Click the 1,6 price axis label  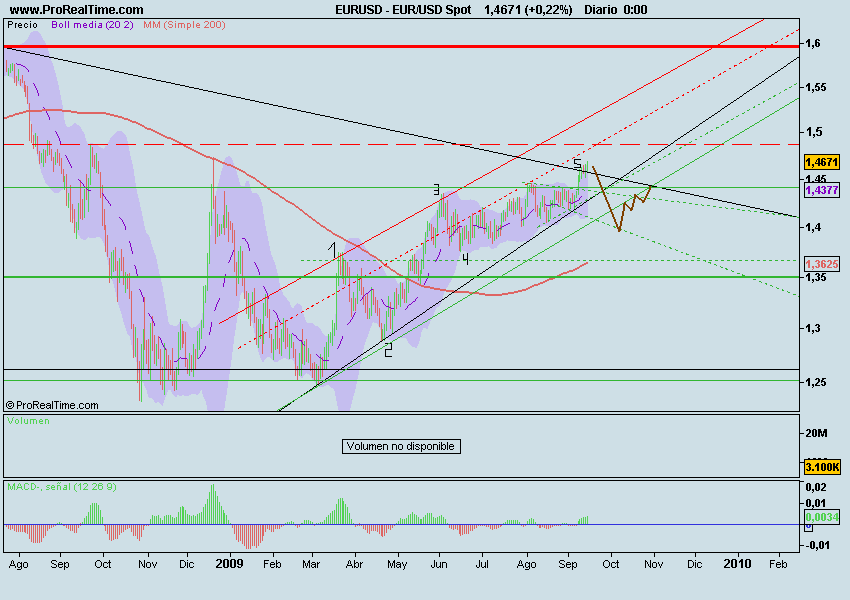(812, 43)
